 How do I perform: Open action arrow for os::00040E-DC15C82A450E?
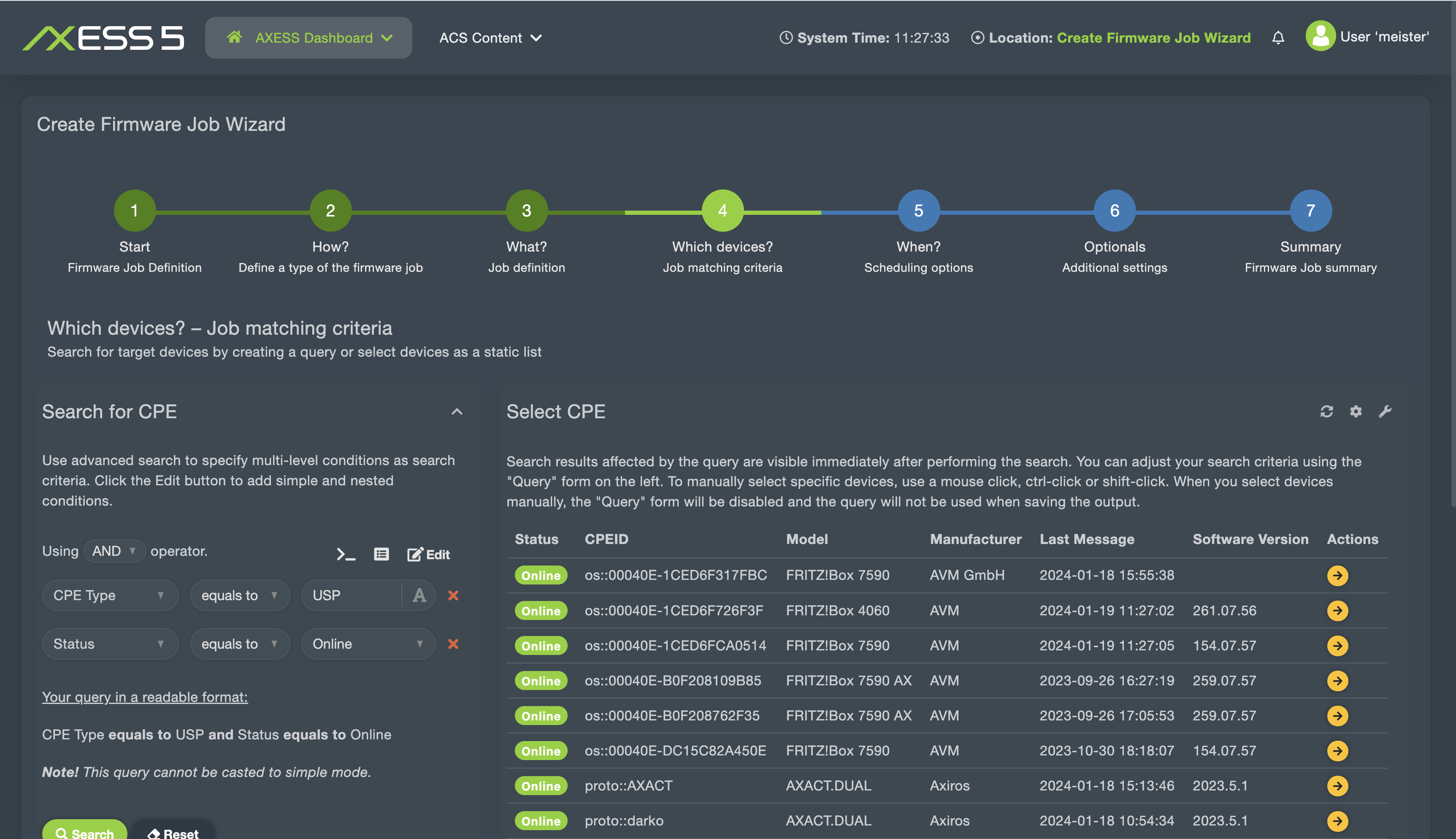pyautogui.click(x=1337, y=750)
